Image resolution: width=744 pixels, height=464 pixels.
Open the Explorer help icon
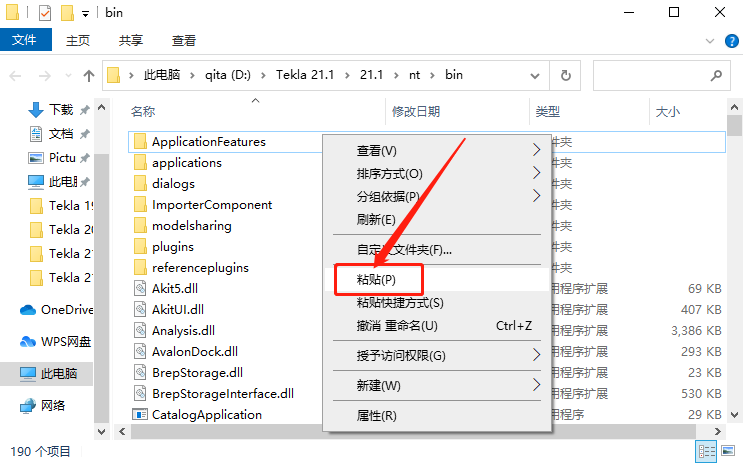(732, 41)
